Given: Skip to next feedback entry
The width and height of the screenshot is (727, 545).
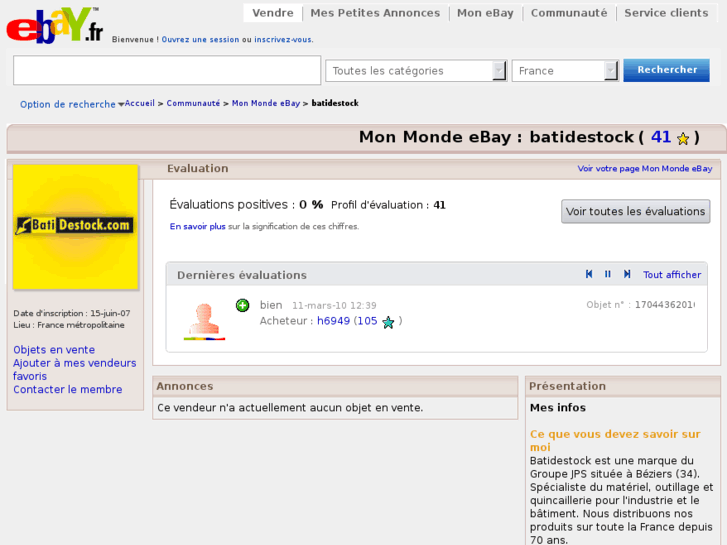Looking at the screenshot, I should pos(627,274).
